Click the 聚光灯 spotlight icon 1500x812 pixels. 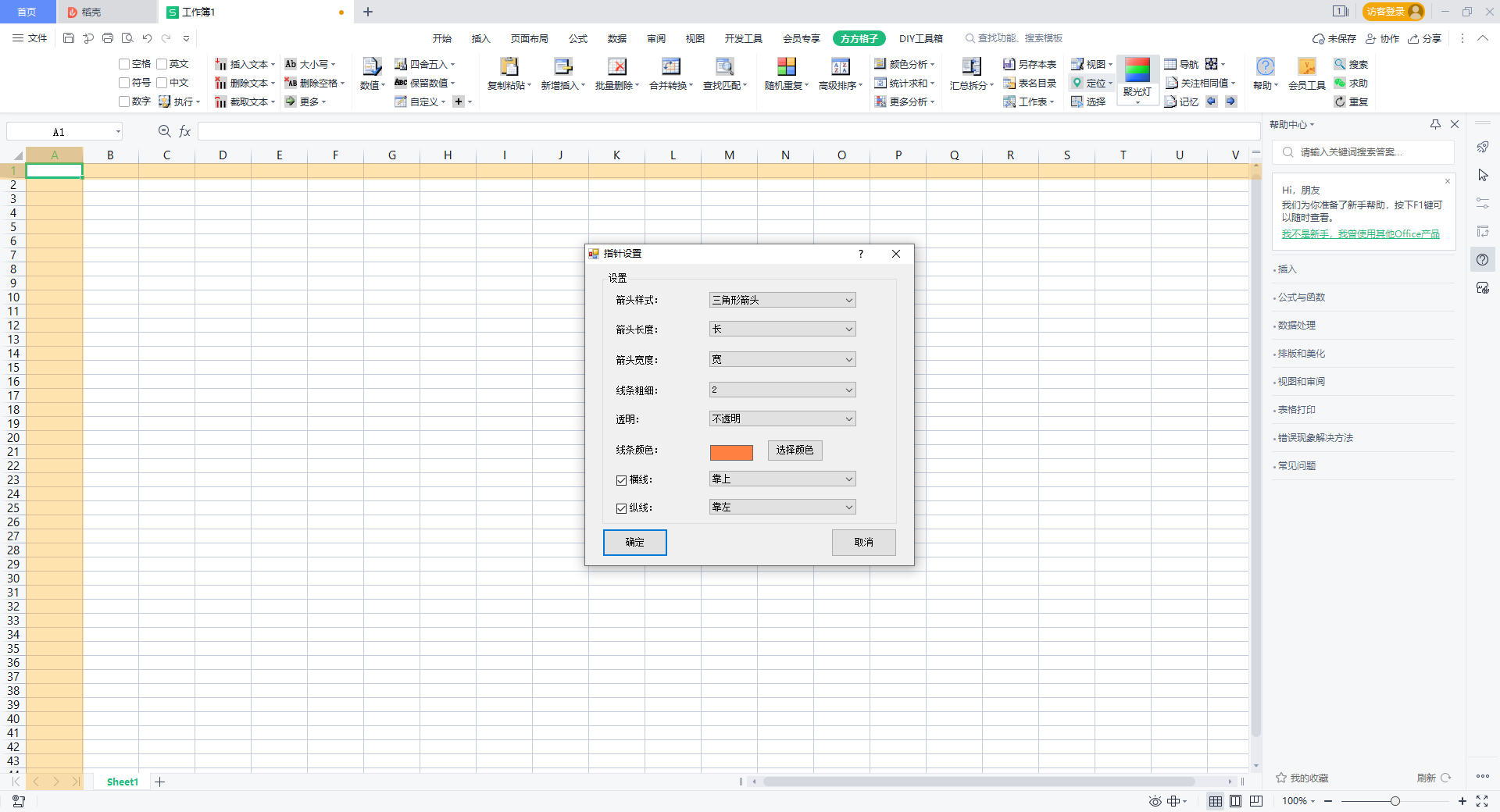(x=1137, y=70)
